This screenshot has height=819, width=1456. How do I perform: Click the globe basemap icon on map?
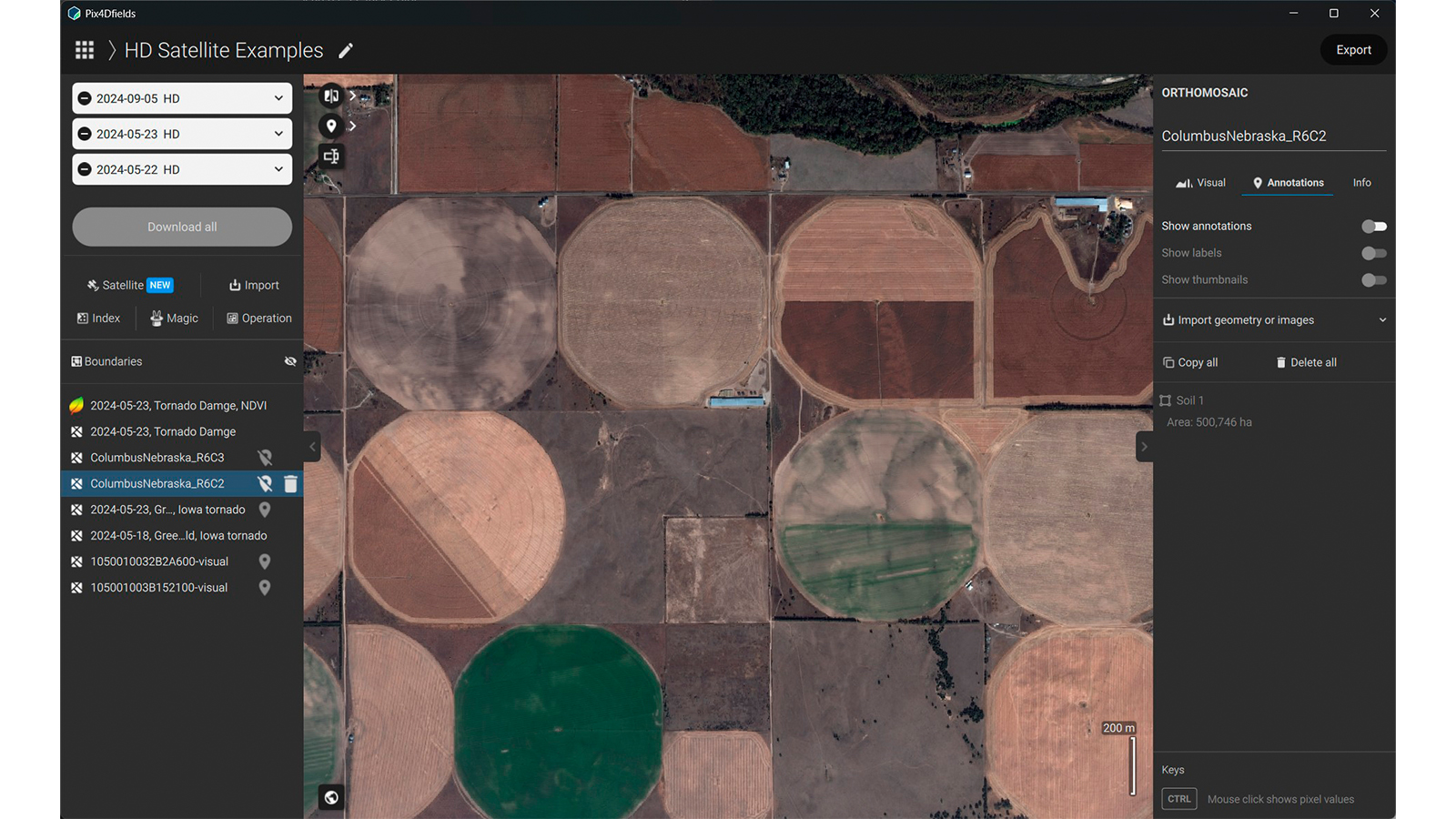click(x=331, y=797)
